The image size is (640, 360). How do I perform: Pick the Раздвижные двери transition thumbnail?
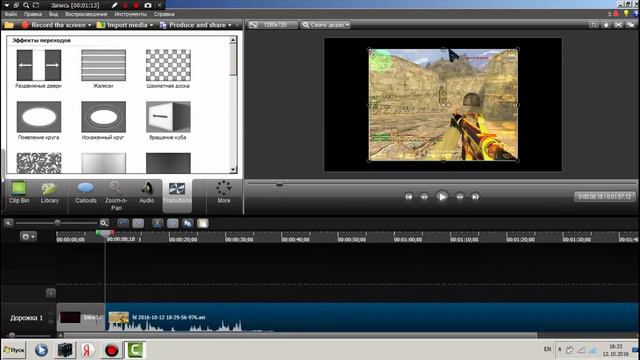pyautogui.click(x=39, y=65)
